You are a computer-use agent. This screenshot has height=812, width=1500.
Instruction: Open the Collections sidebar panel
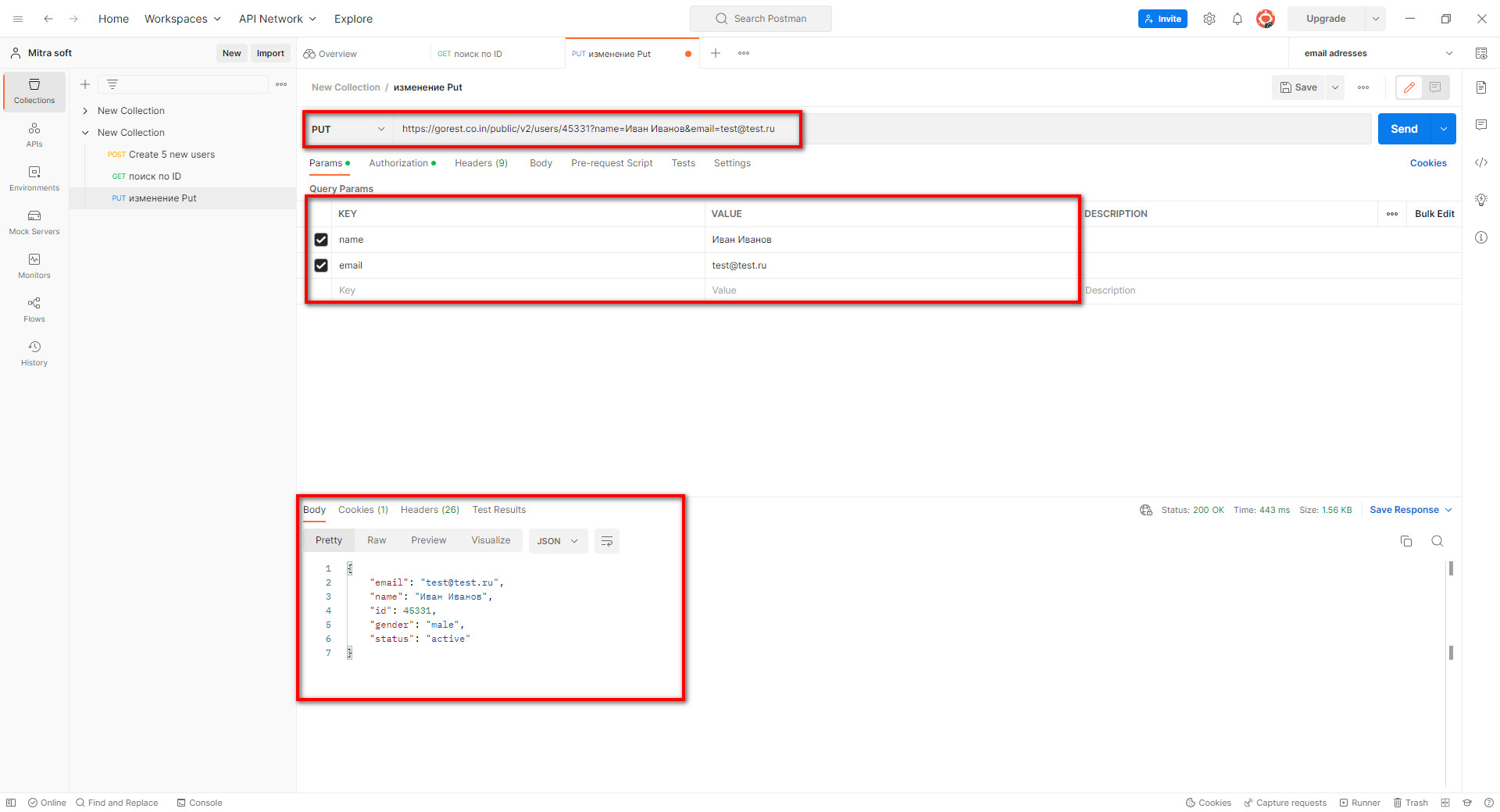[34, 91]
